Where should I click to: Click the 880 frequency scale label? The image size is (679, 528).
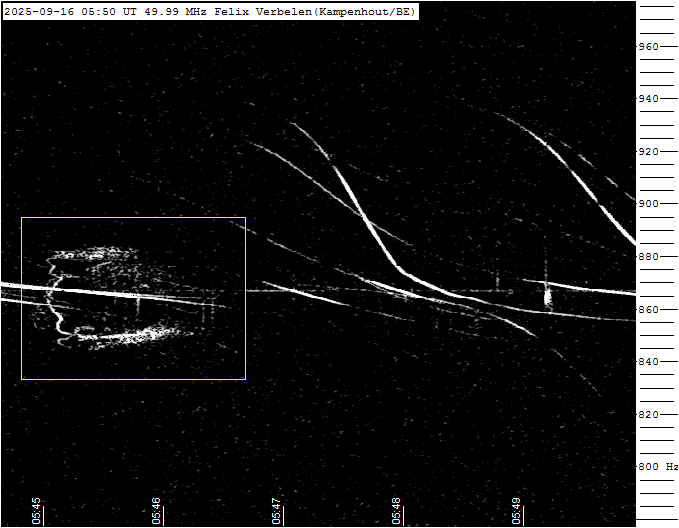(x=649, y=257)
